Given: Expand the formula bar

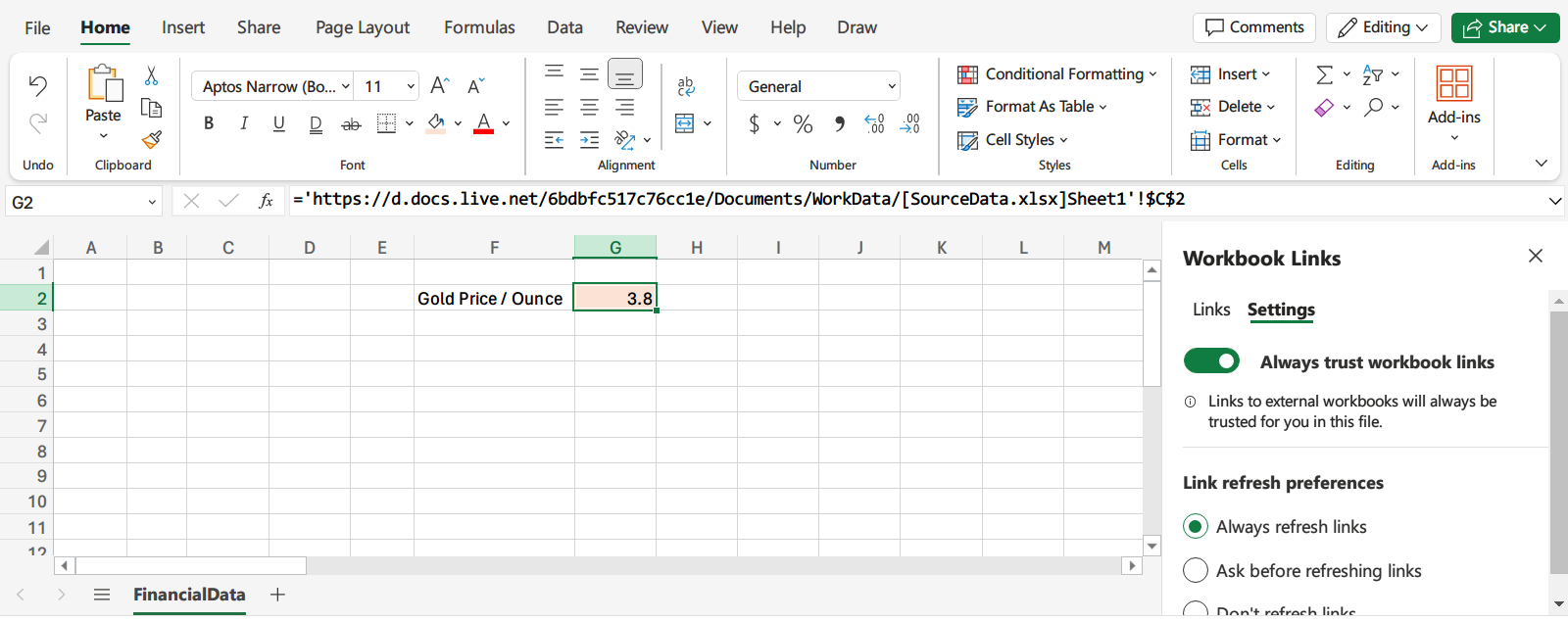Looking at the screenshot, I should pos(1554,201).
